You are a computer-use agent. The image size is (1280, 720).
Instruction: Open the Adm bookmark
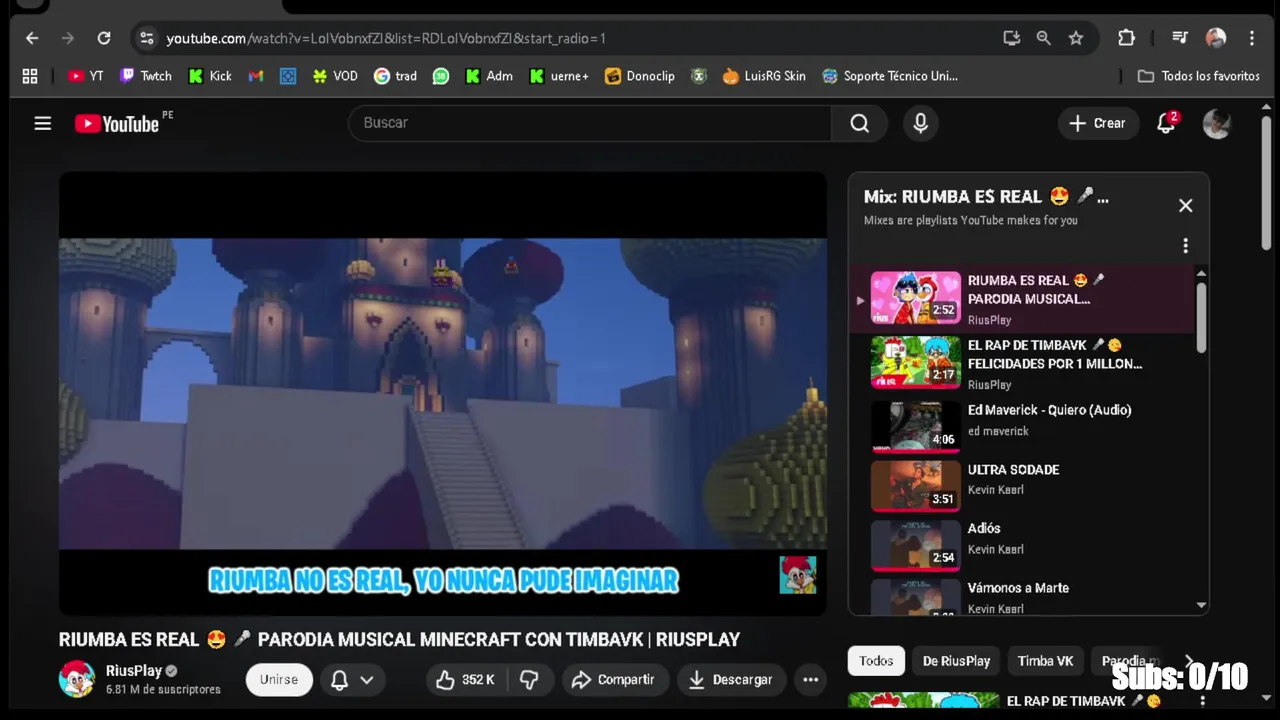coord(489,76)
